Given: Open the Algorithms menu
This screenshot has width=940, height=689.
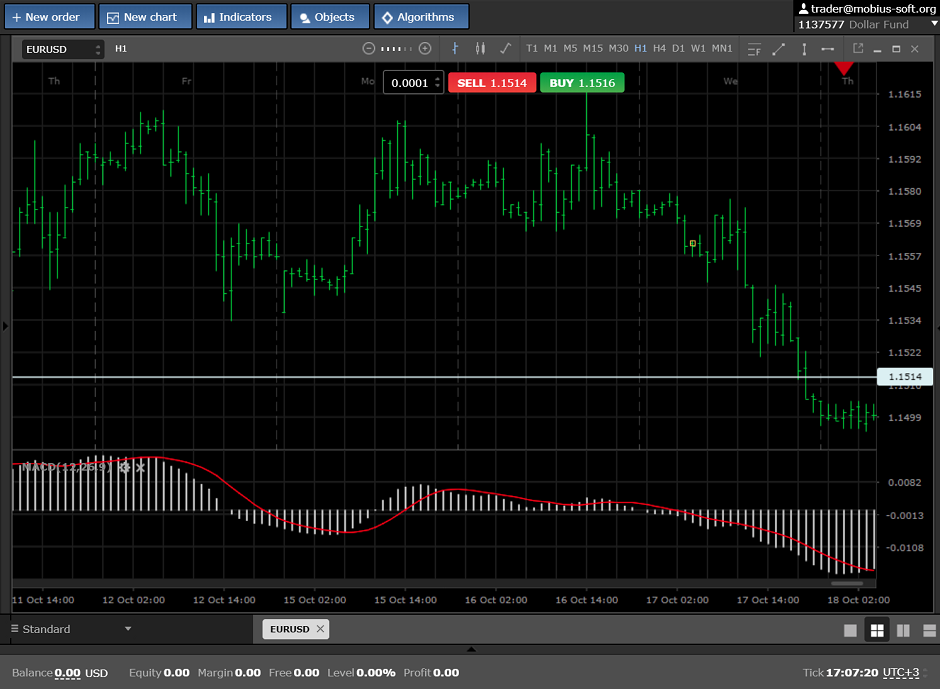Looking at the screenshot, I should click(x=421, y=17).
